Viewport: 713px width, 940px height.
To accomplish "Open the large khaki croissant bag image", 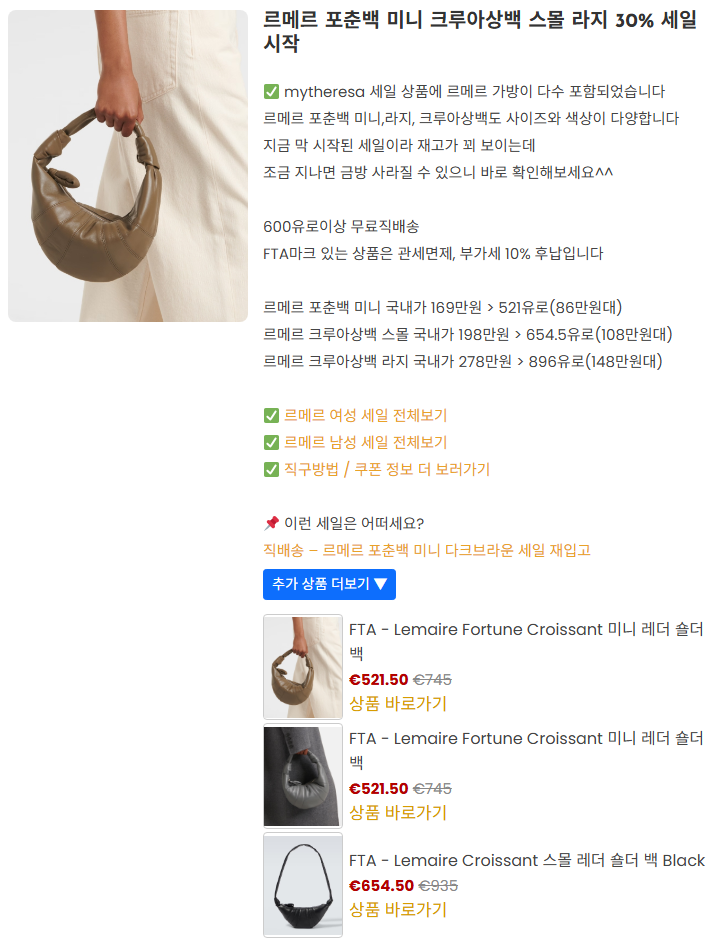I will 128,166.
